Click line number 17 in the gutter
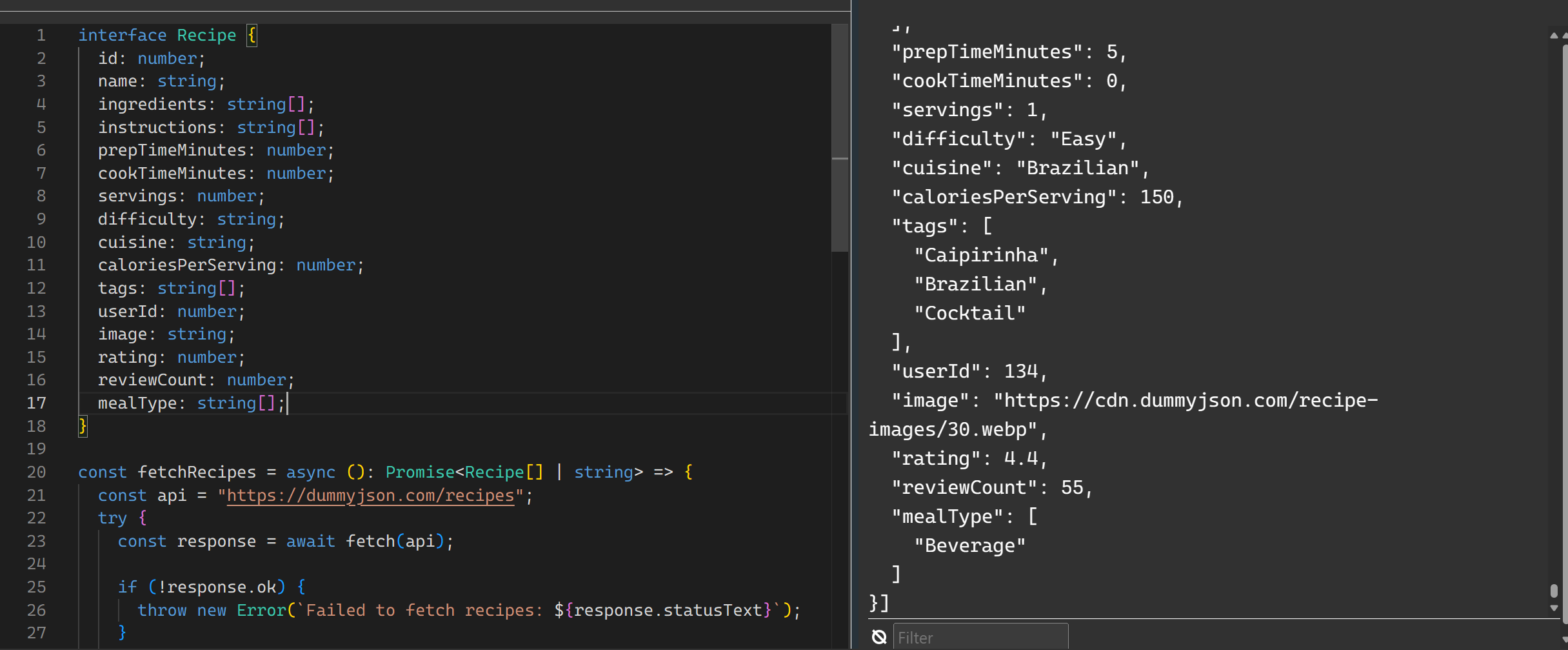Viewport: 1568px width, 650px height. (37, 403)
